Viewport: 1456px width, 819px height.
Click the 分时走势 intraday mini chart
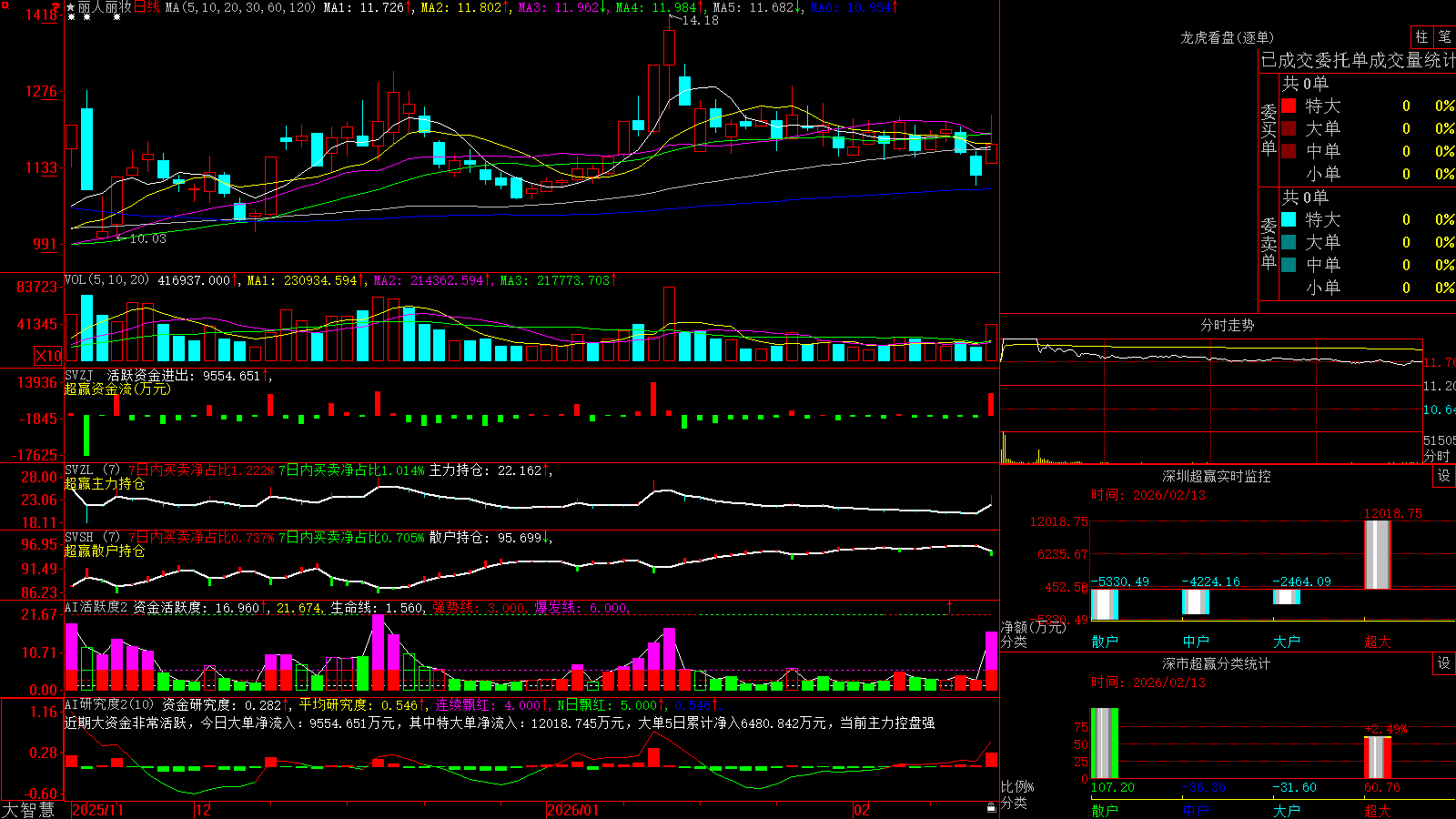click(x=1211, y=400)
